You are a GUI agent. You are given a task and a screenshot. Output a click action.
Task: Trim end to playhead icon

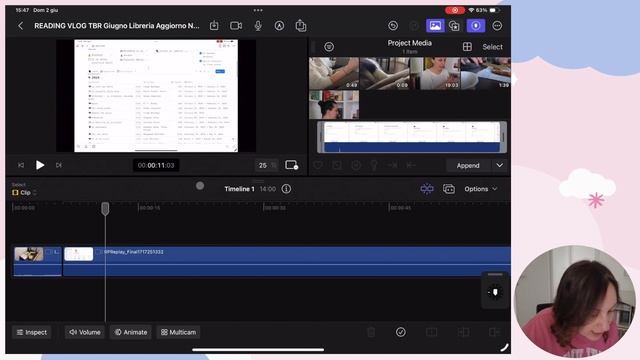(x=494, y=332)
